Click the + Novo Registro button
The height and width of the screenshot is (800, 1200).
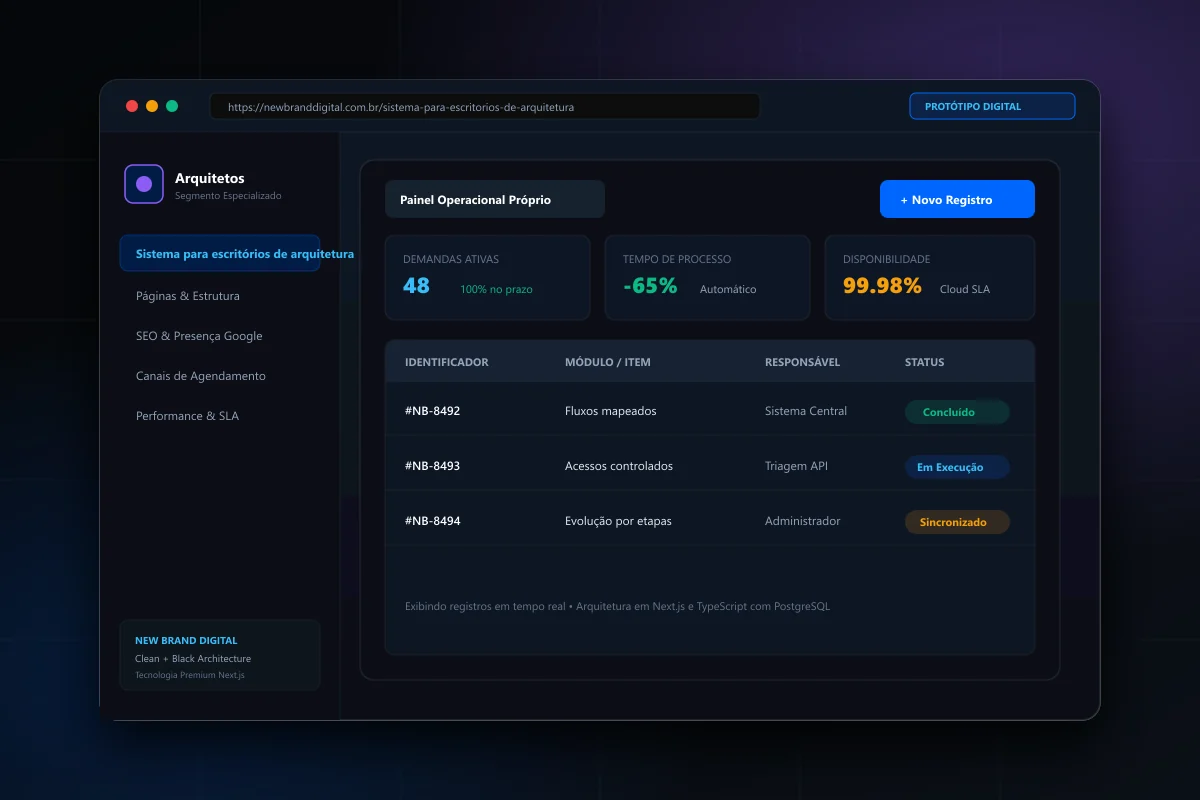point(957,199)
